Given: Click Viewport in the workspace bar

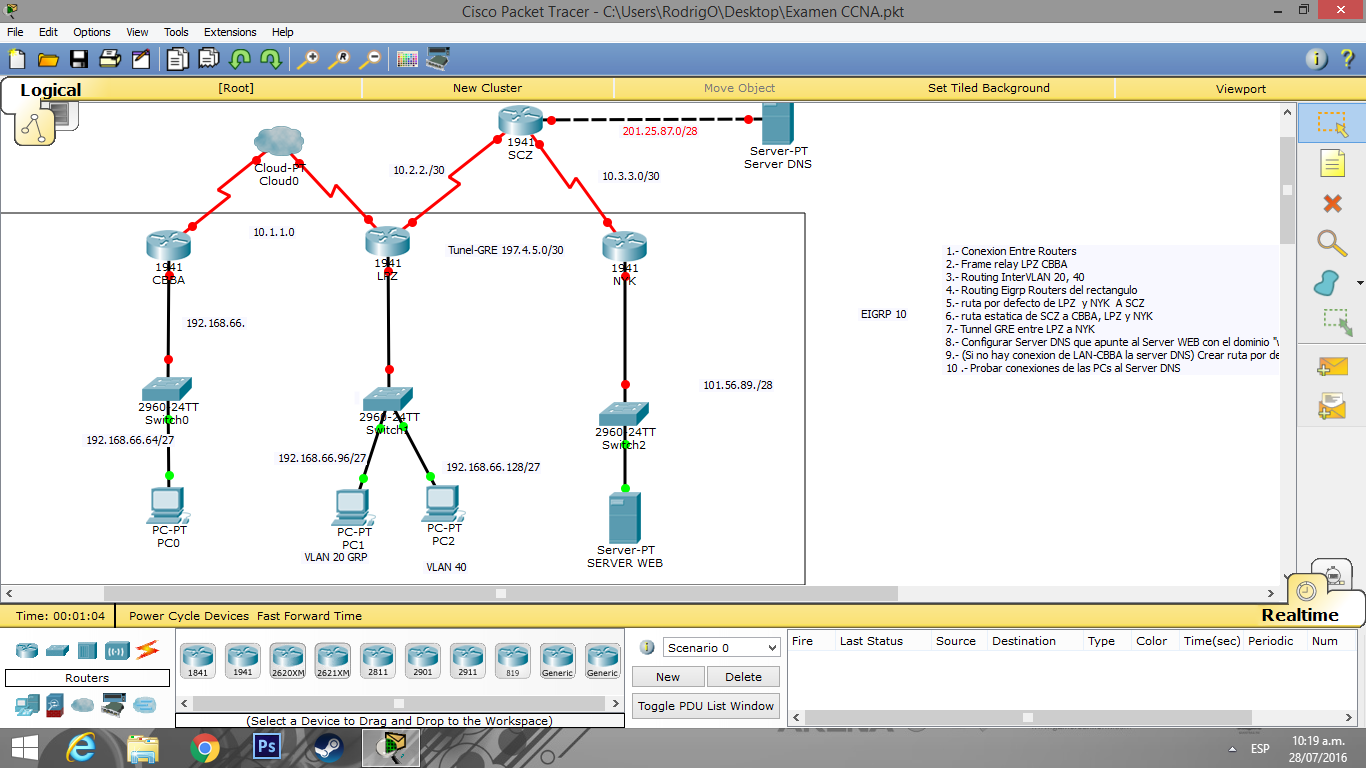Looking at the screenshot, I should (1241, 88).
